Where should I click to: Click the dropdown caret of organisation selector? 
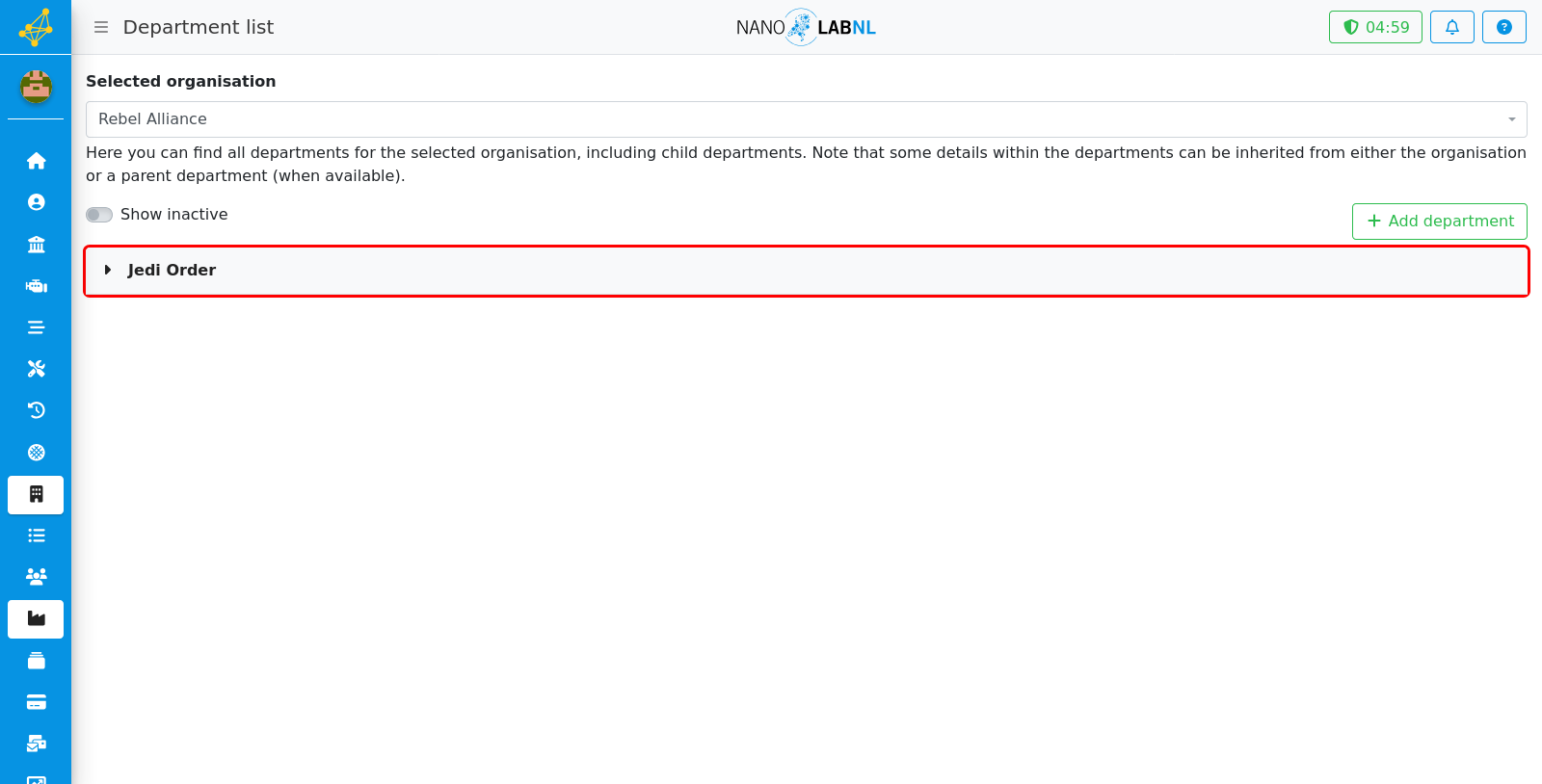pyautogui.click(x=1511, y=119)
